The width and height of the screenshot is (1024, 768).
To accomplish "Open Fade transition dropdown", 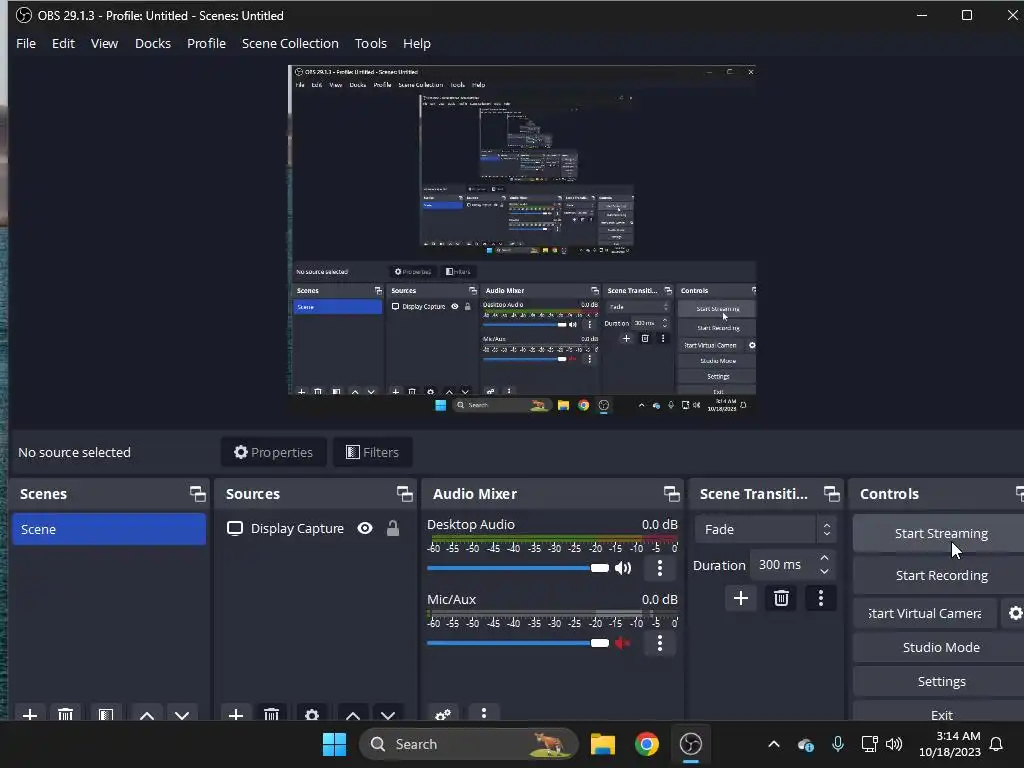I will tap(765, 529).
